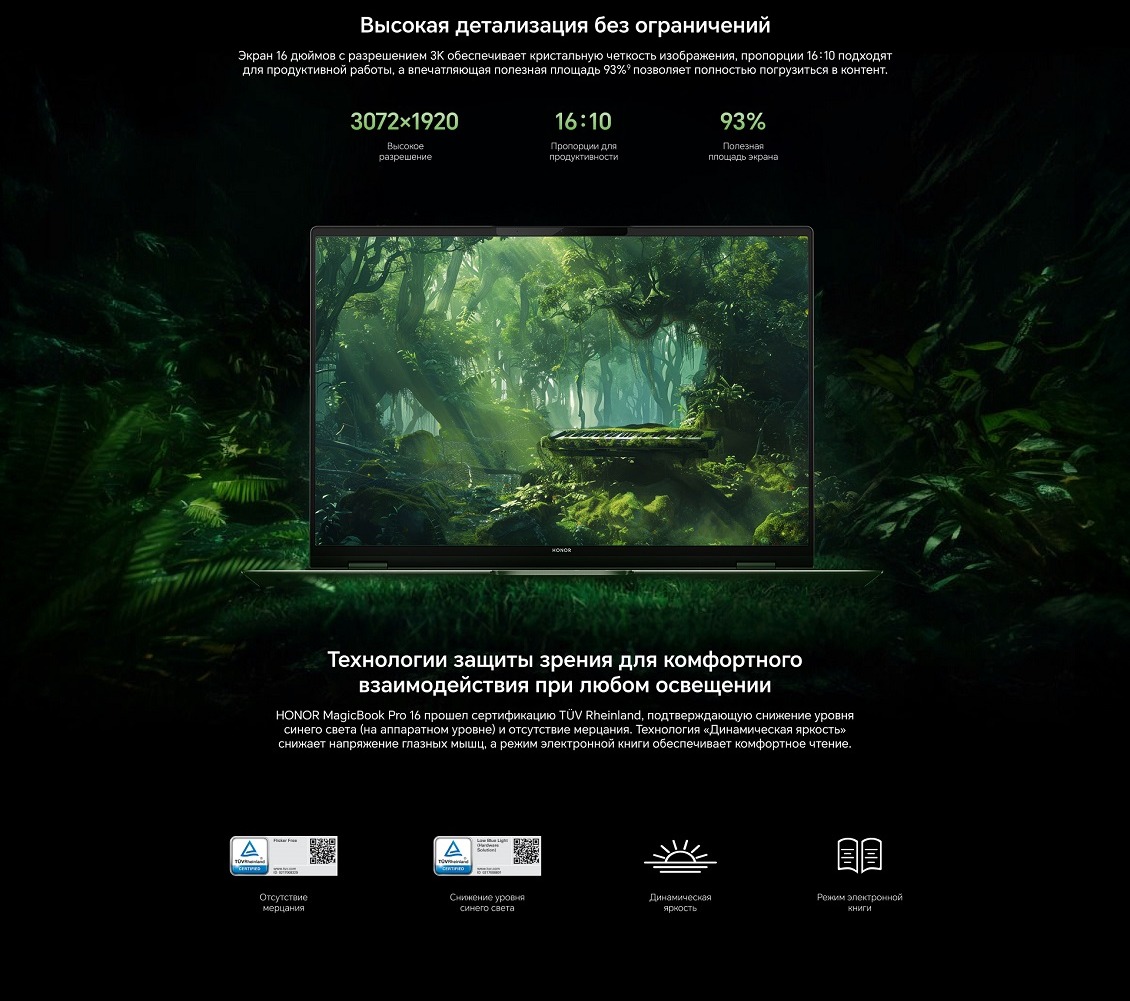Click the webcam notch atop the laptop screen
Image resolution: width=1130 pixels, height=1001 pixels.
pyautogui.click(x=562, y=232)
